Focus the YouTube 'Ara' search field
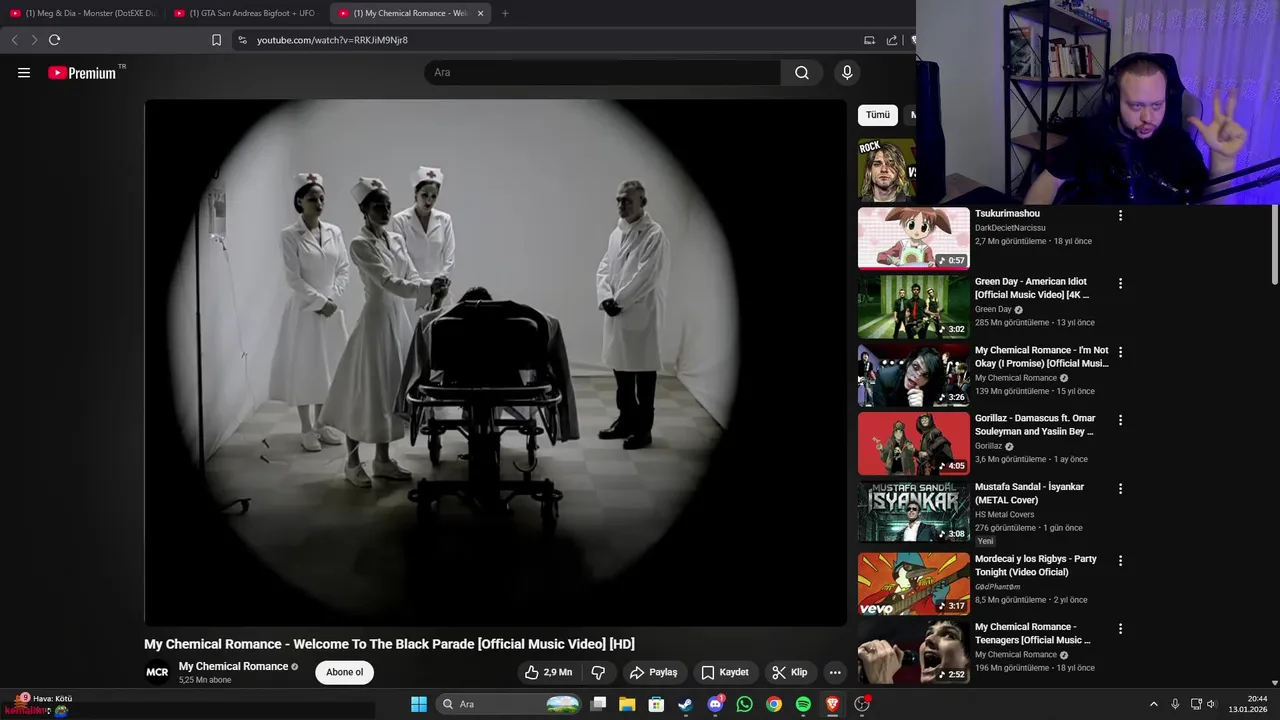 [x=602, y=72]
